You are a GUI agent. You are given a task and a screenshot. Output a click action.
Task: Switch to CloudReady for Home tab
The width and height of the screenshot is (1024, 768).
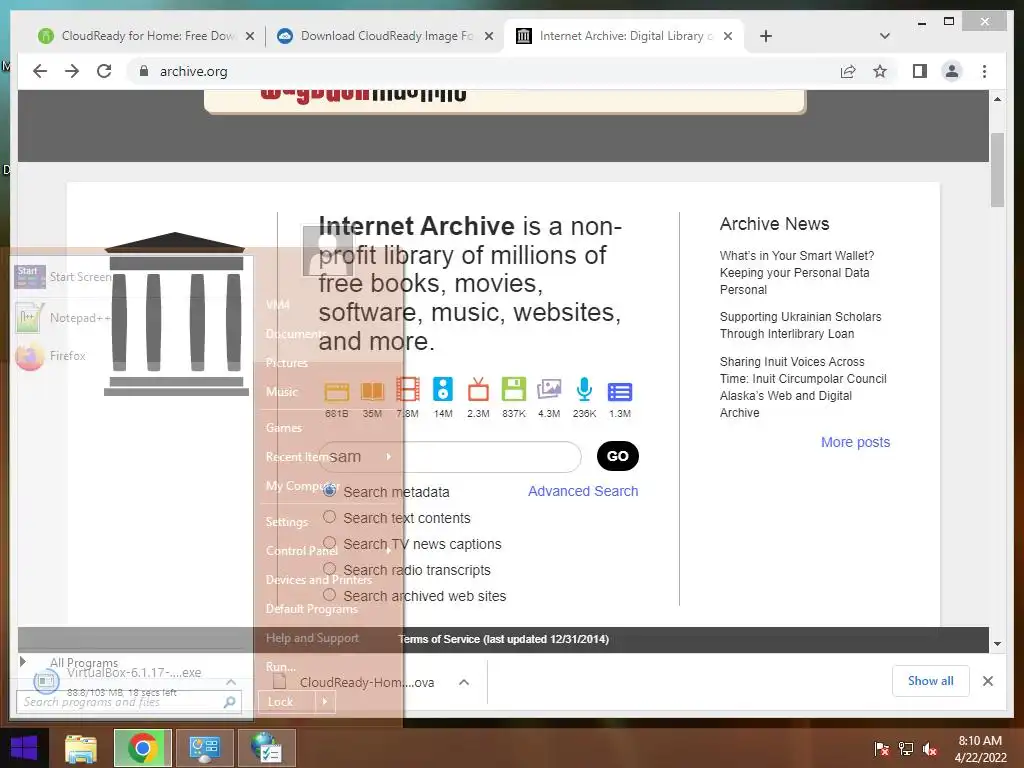(147, 36)
